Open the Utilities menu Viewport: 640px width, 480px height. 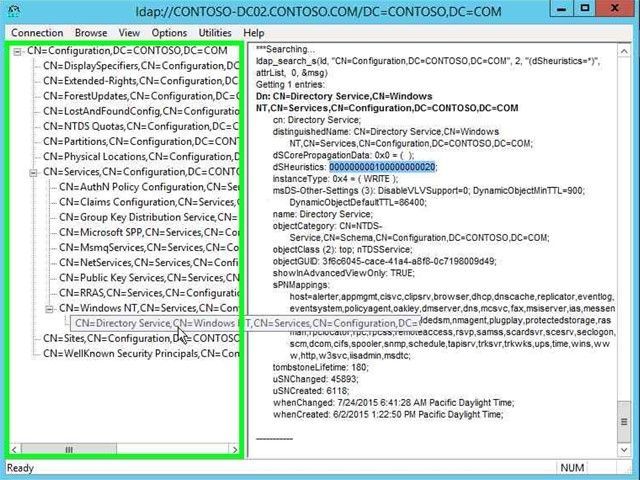215,33
